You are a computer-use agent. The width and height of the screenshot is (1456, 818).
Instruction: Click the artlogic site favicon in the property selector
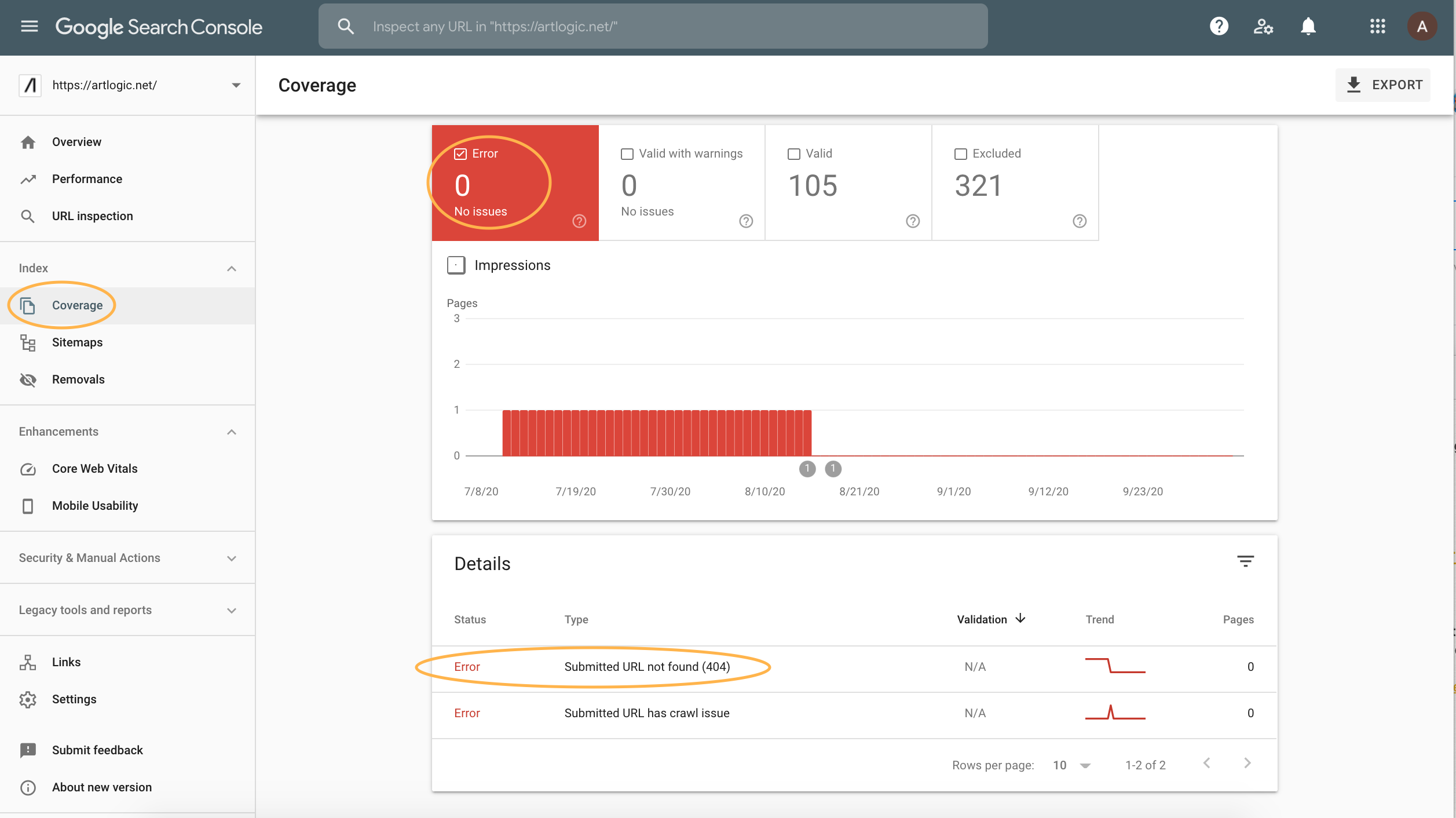[30, 86]
